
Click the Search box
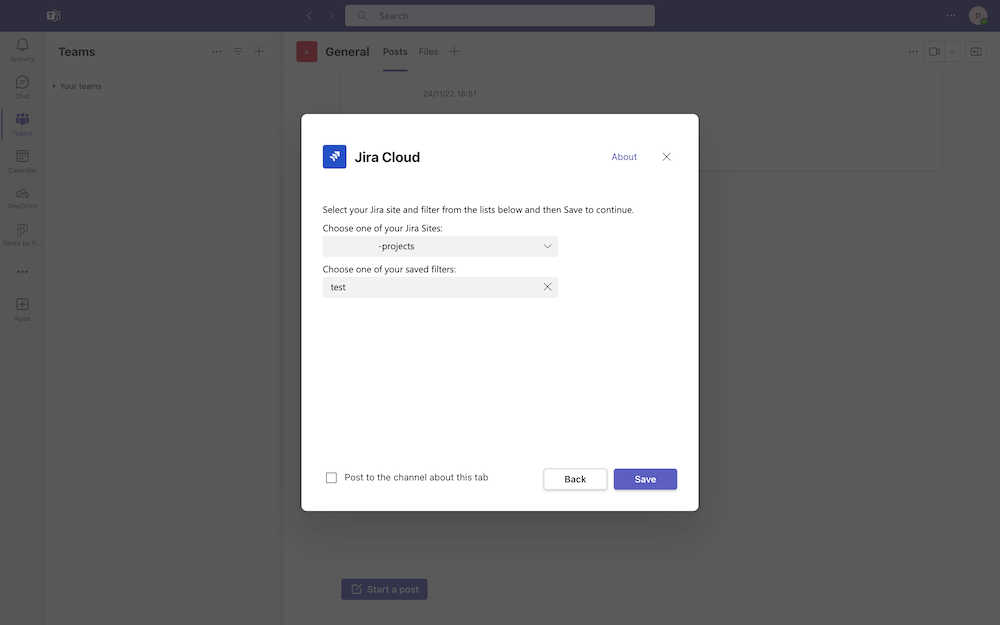tap(500, 15)
